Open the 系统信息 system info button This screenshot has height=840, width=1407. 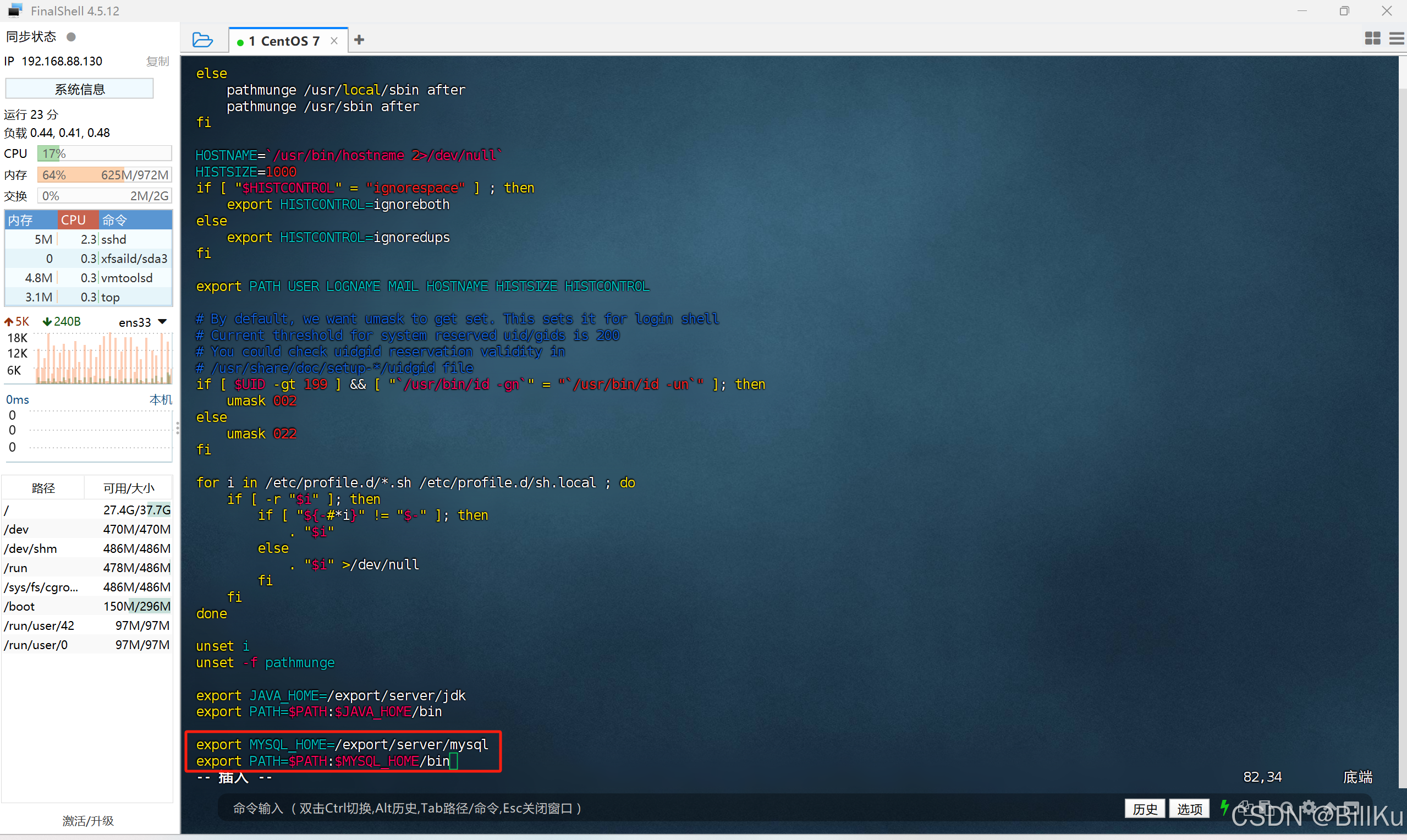79,89
